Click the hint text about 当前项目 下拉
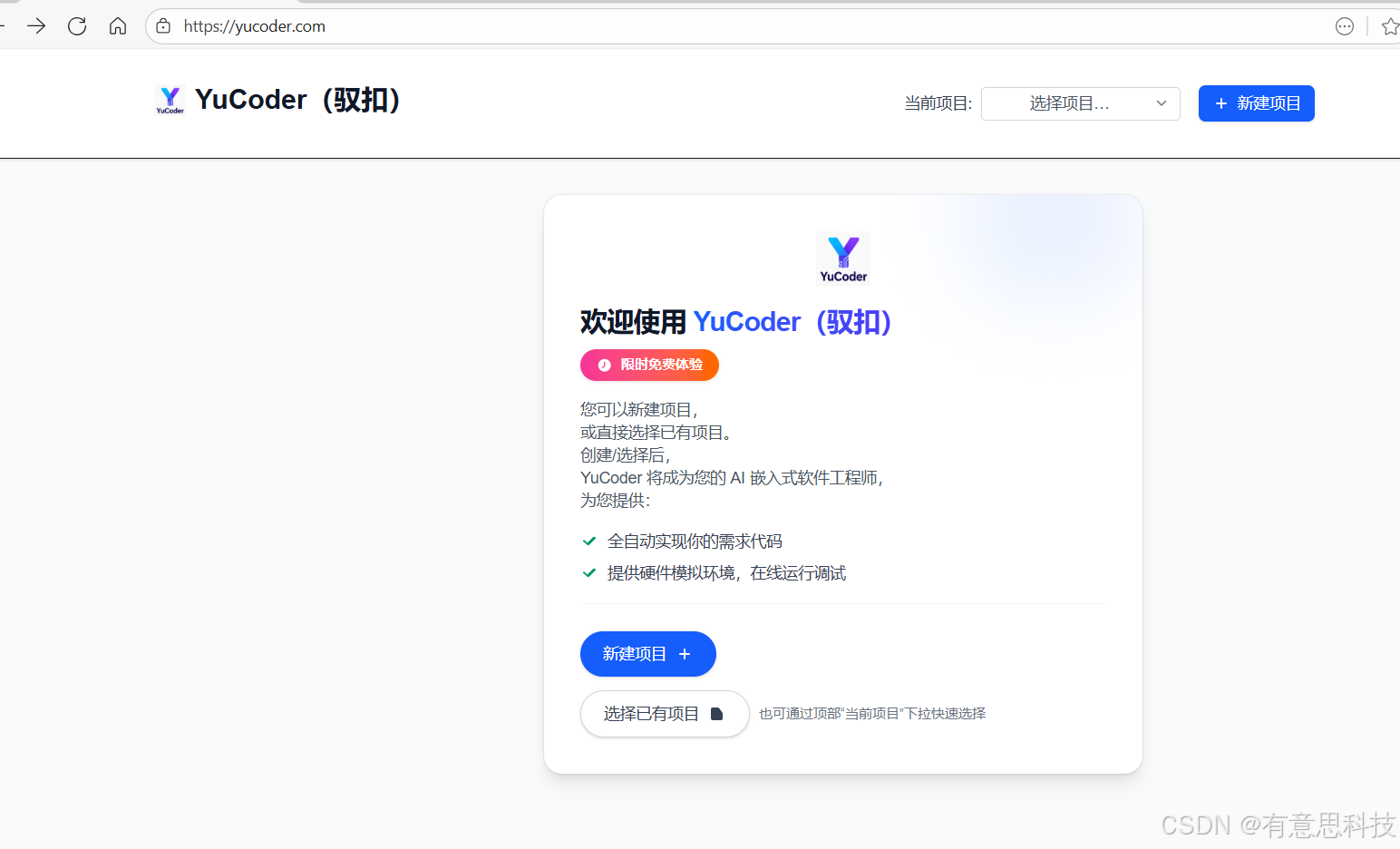1400x849 pixels. [x=872, y=714]
